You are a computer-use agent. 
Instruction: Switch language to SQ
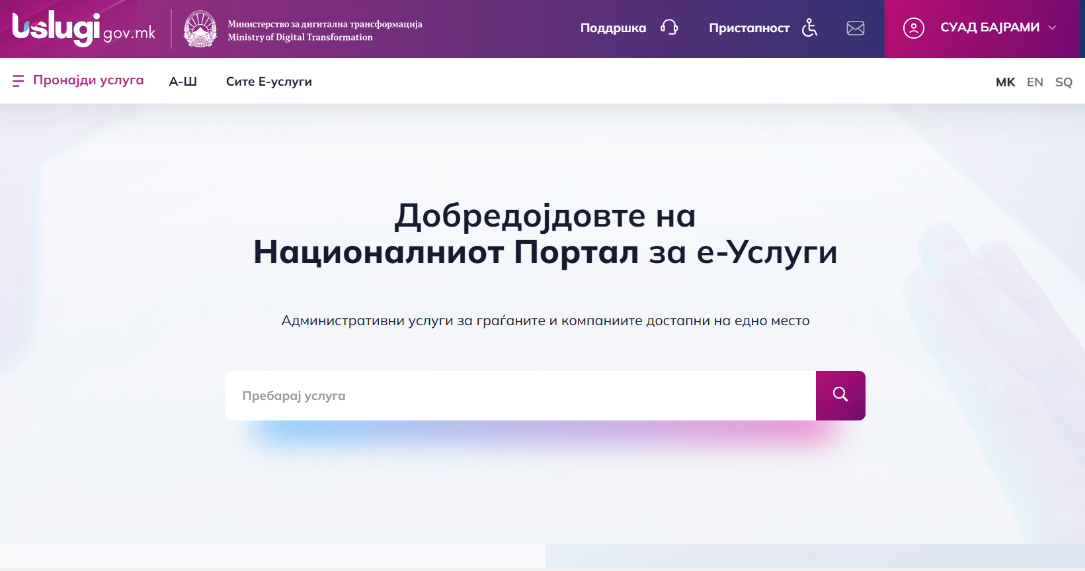point(1064,82)
